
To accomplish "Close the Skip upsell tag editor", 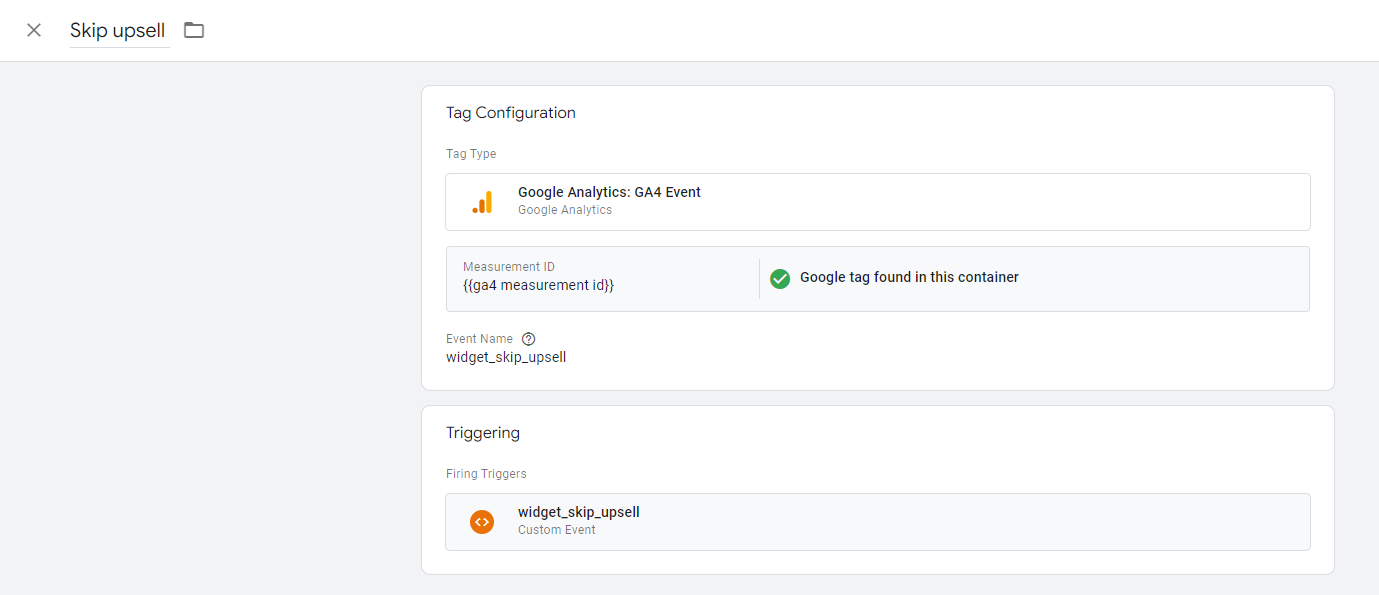I will tap(34, 30).
